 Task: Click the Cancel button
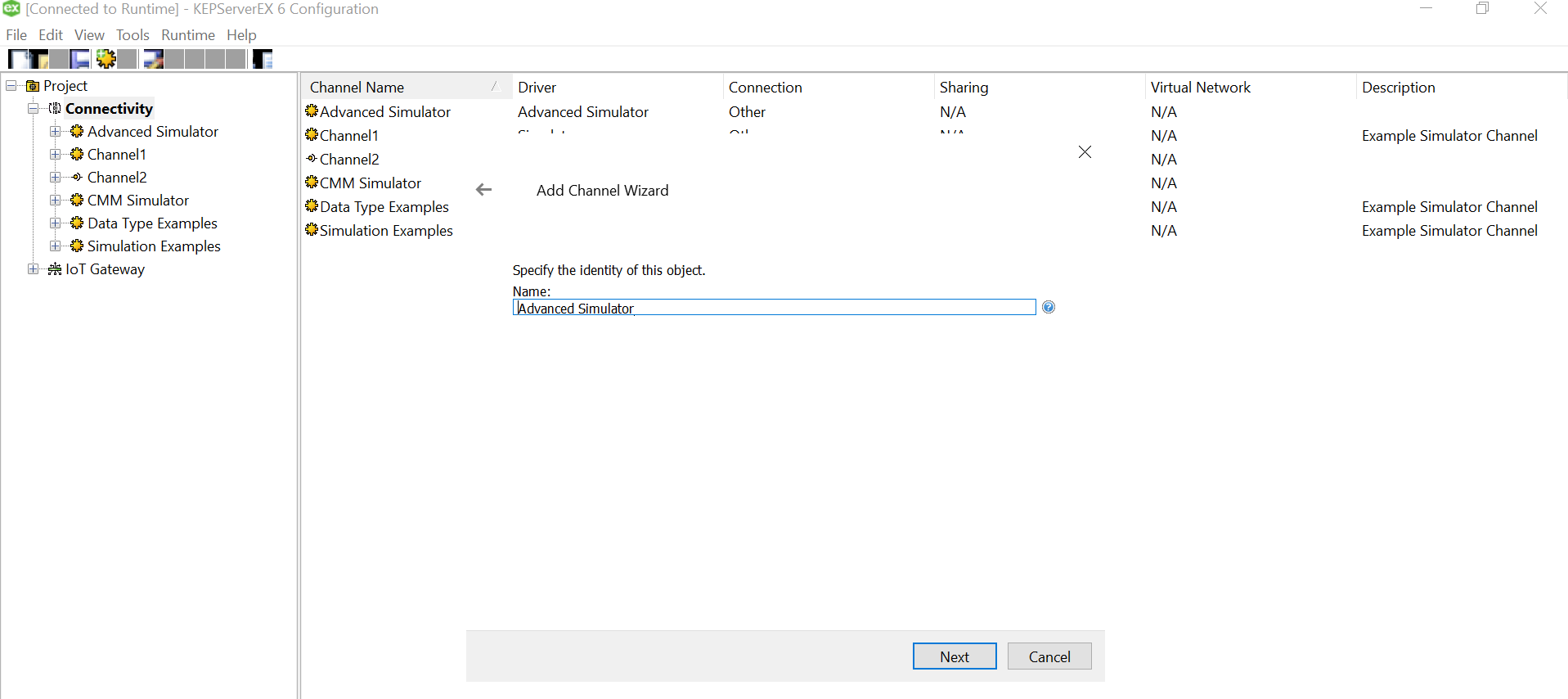pyautogui.click(x=1049, y=656)
